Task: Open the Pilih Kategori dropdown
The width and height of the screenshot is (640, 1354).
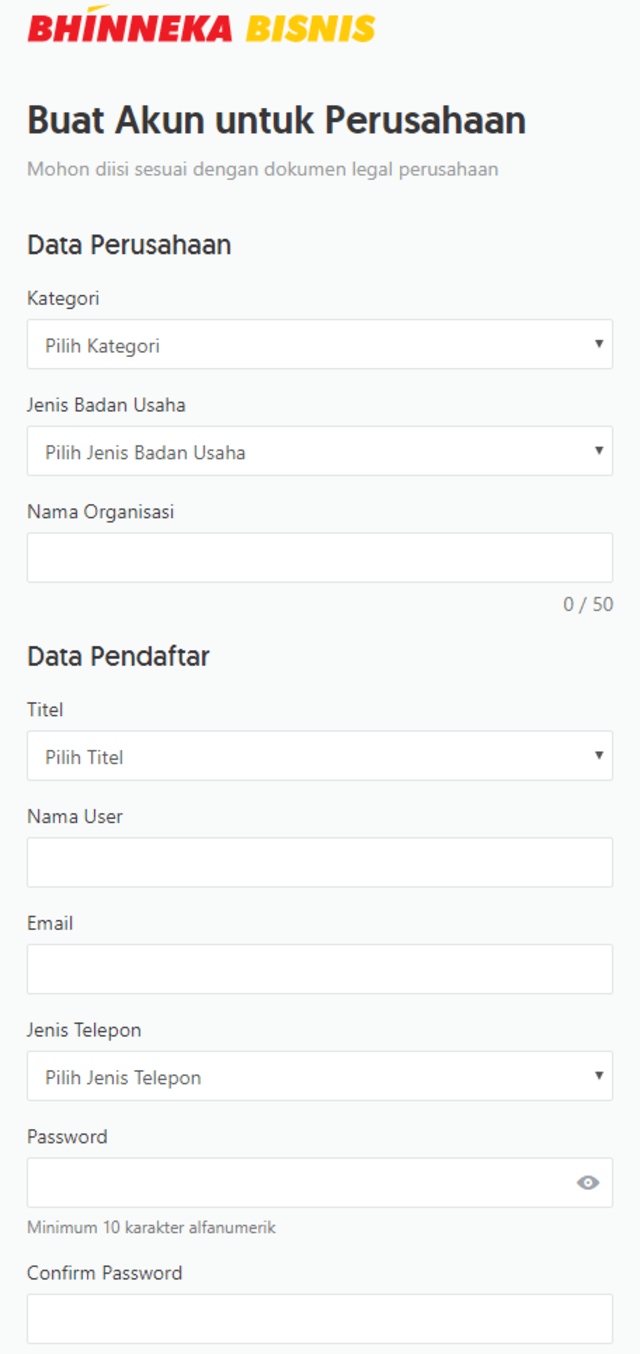Action: (320, 344)
